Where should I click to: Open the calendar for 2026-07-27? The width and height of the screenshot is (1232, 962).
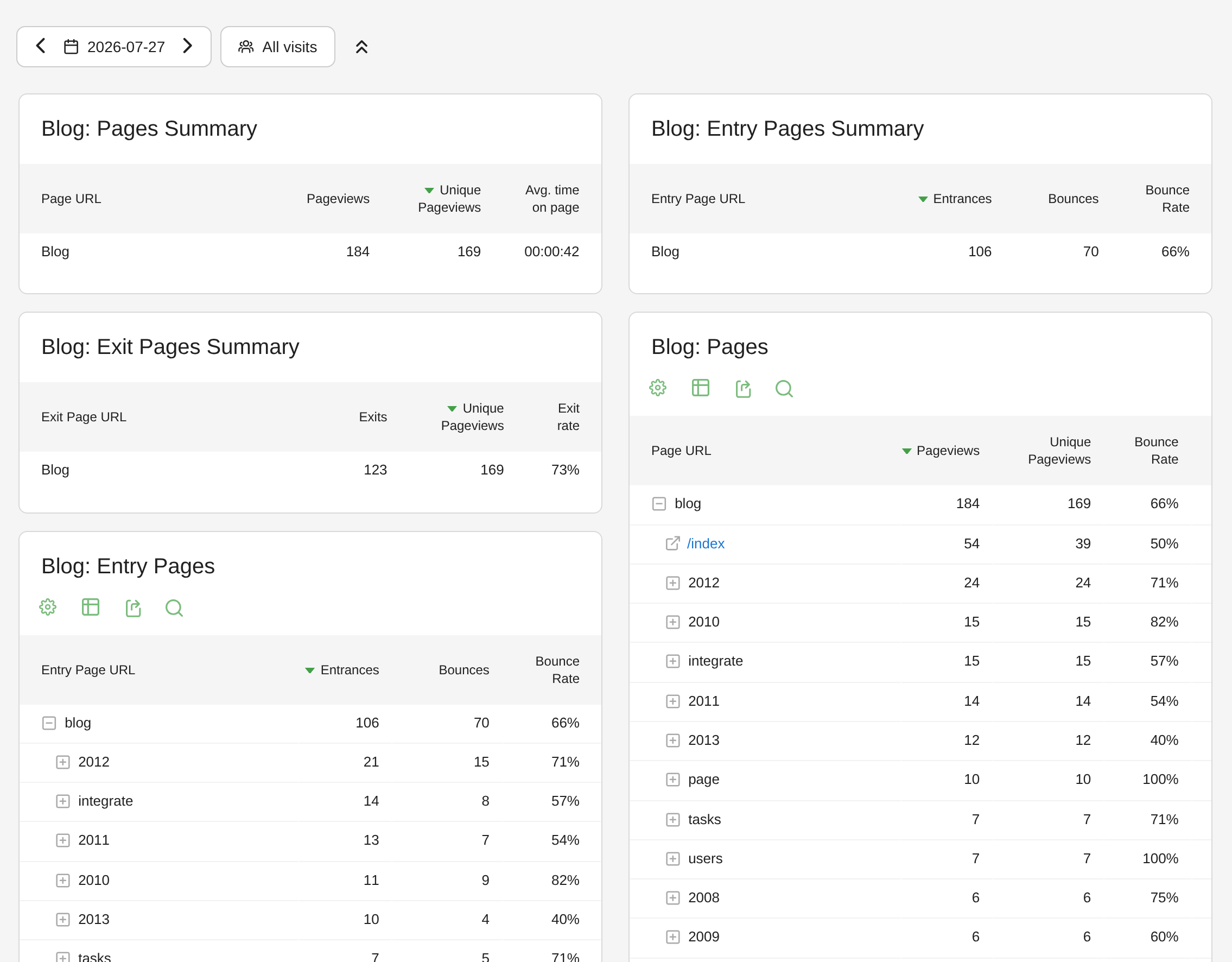click(x=114, y=47)
